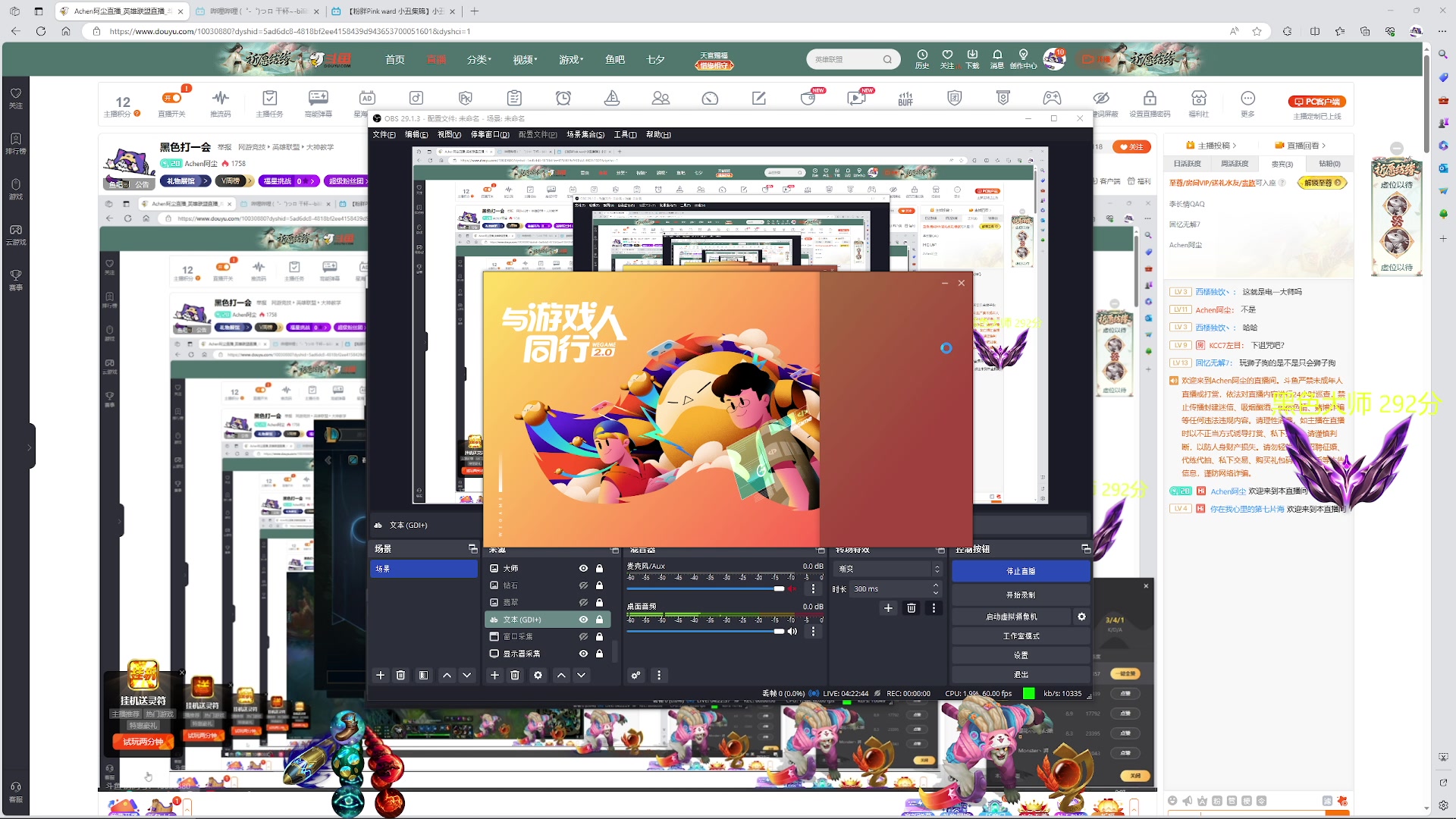Open 高能弹幕 icon in Douyu toolbar

point(318,103)
